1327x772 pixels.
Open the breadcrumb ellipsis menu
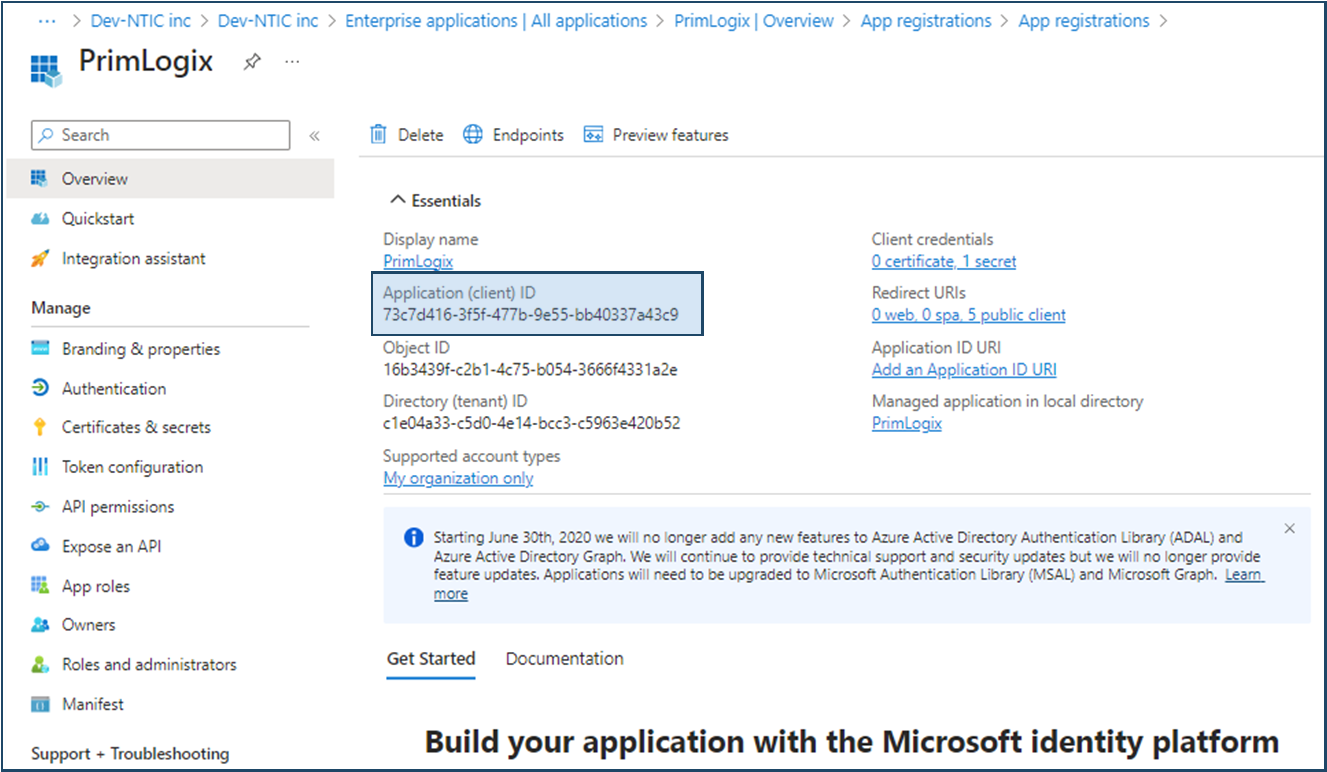tap(46, 20)
